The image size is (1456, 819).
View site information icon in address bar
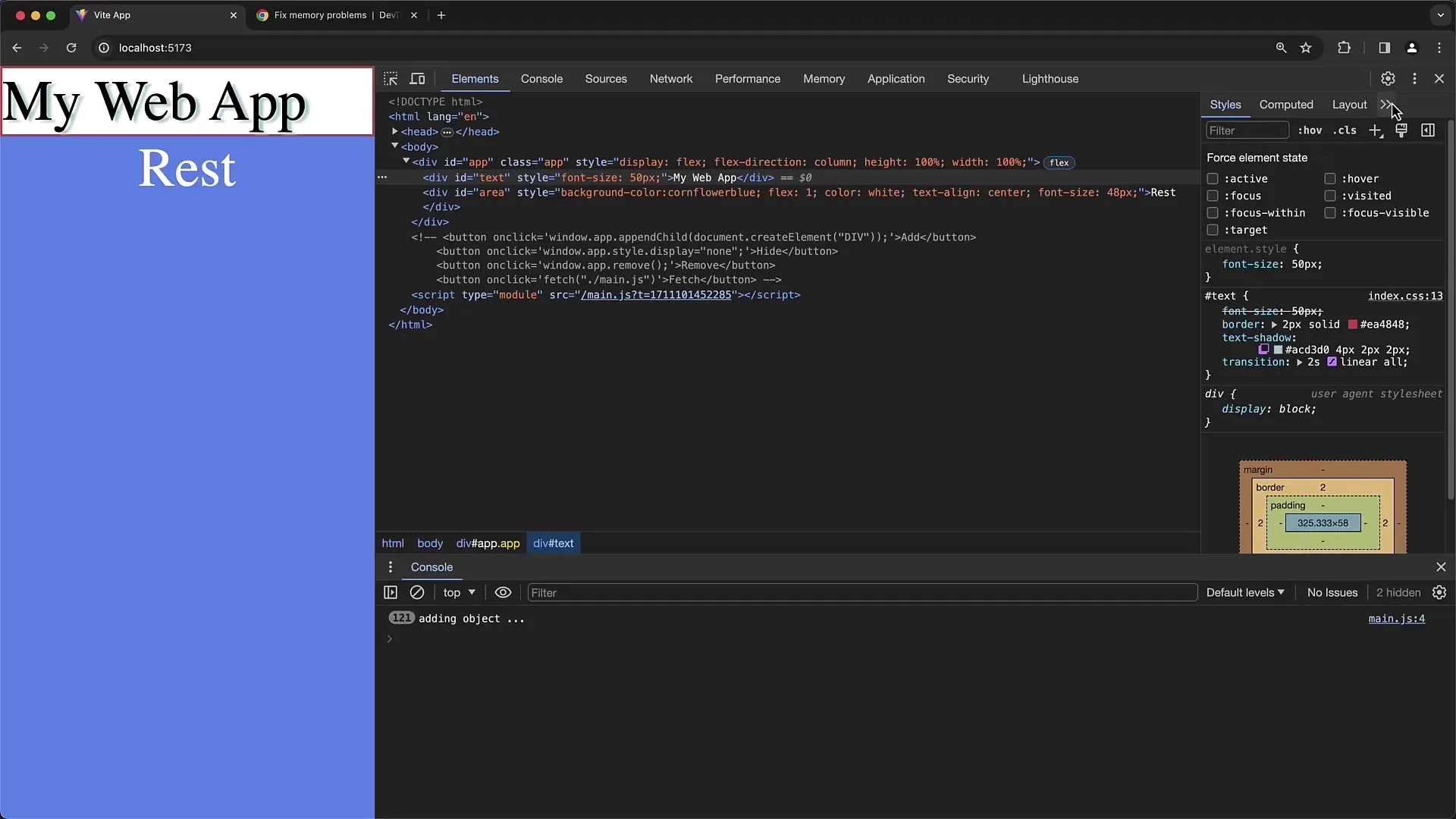(x=104, y=48)
